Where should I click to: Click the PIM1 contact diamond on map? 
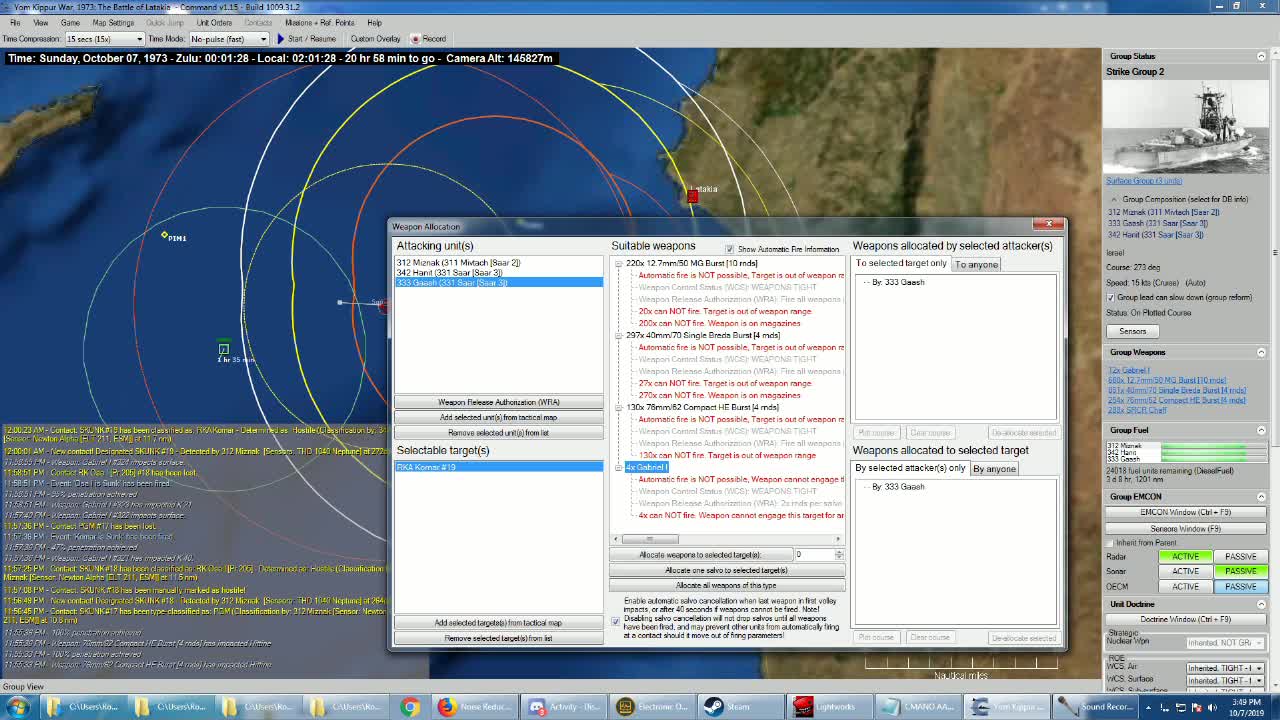(x=164, y=235)
